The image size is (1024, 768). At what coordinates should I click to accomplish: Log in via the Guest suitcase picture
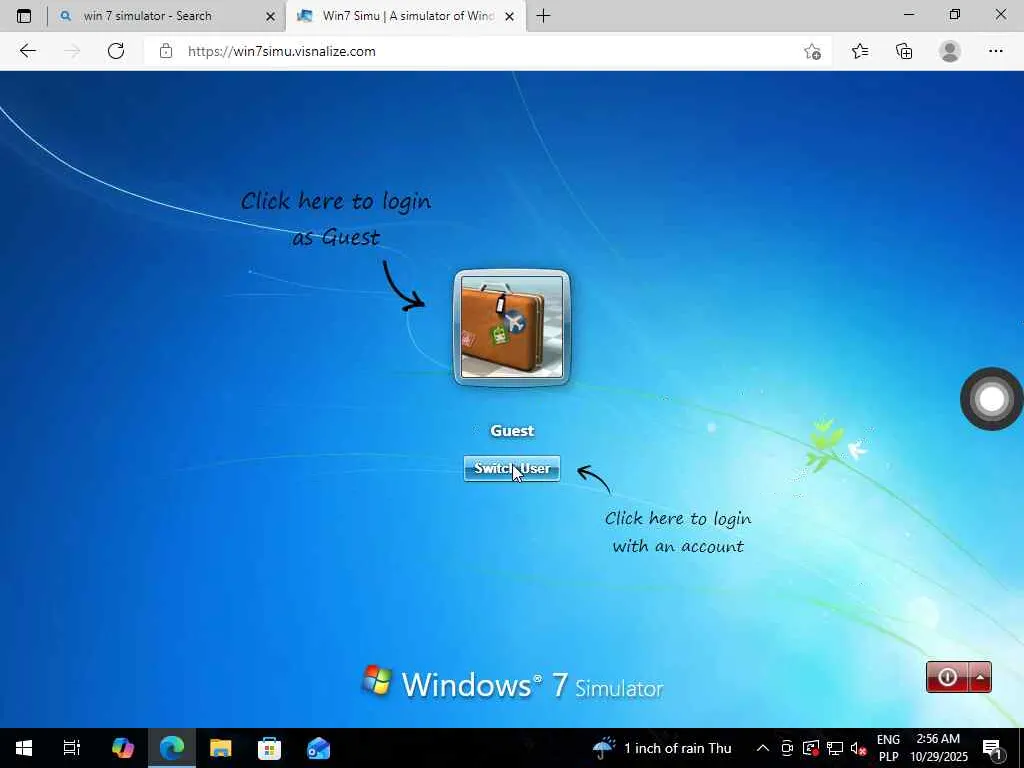coord(512,327)
